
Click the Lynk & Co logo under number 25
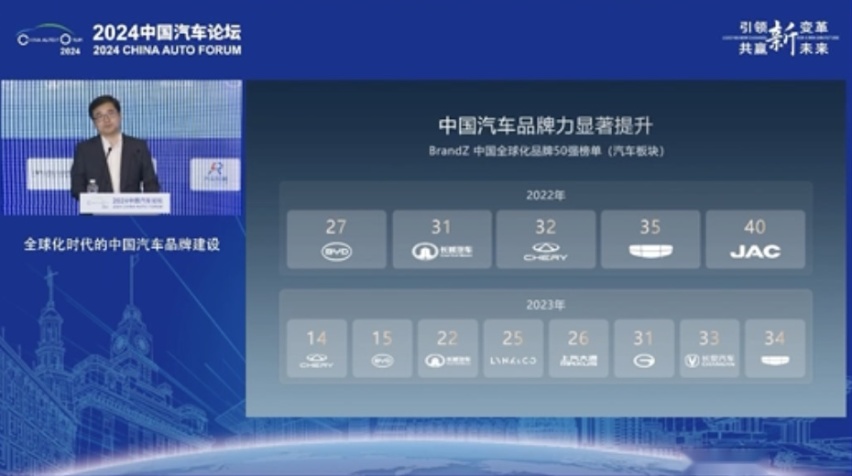pyautogui.click(x=512, y=361)
